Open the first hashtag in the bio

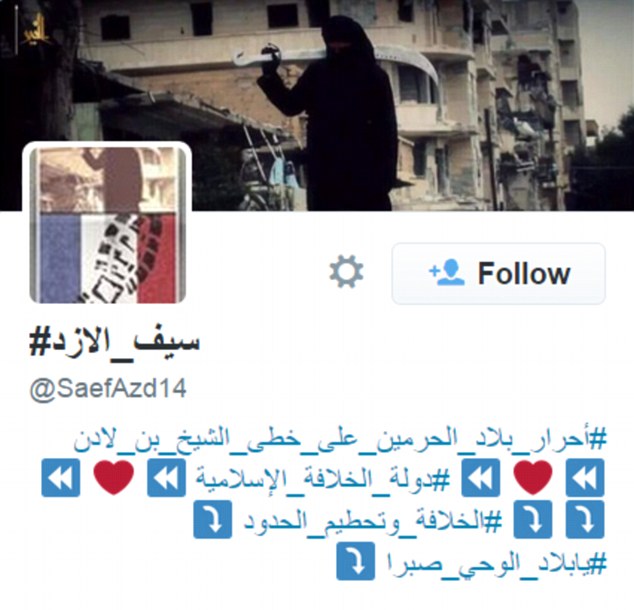[x=340, y=440]
